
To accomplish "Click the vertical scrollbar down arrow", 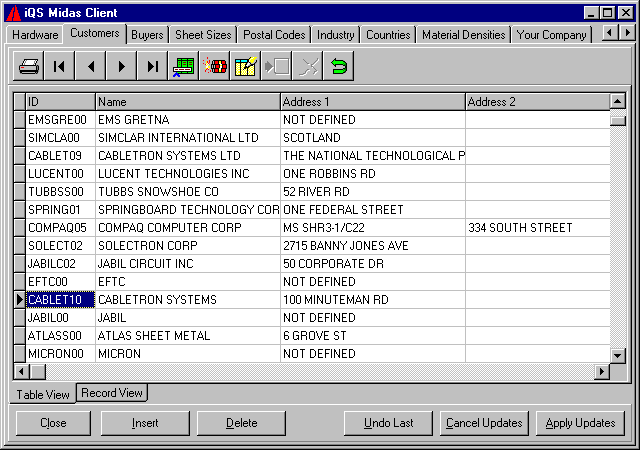I will (x=618, y=355).
